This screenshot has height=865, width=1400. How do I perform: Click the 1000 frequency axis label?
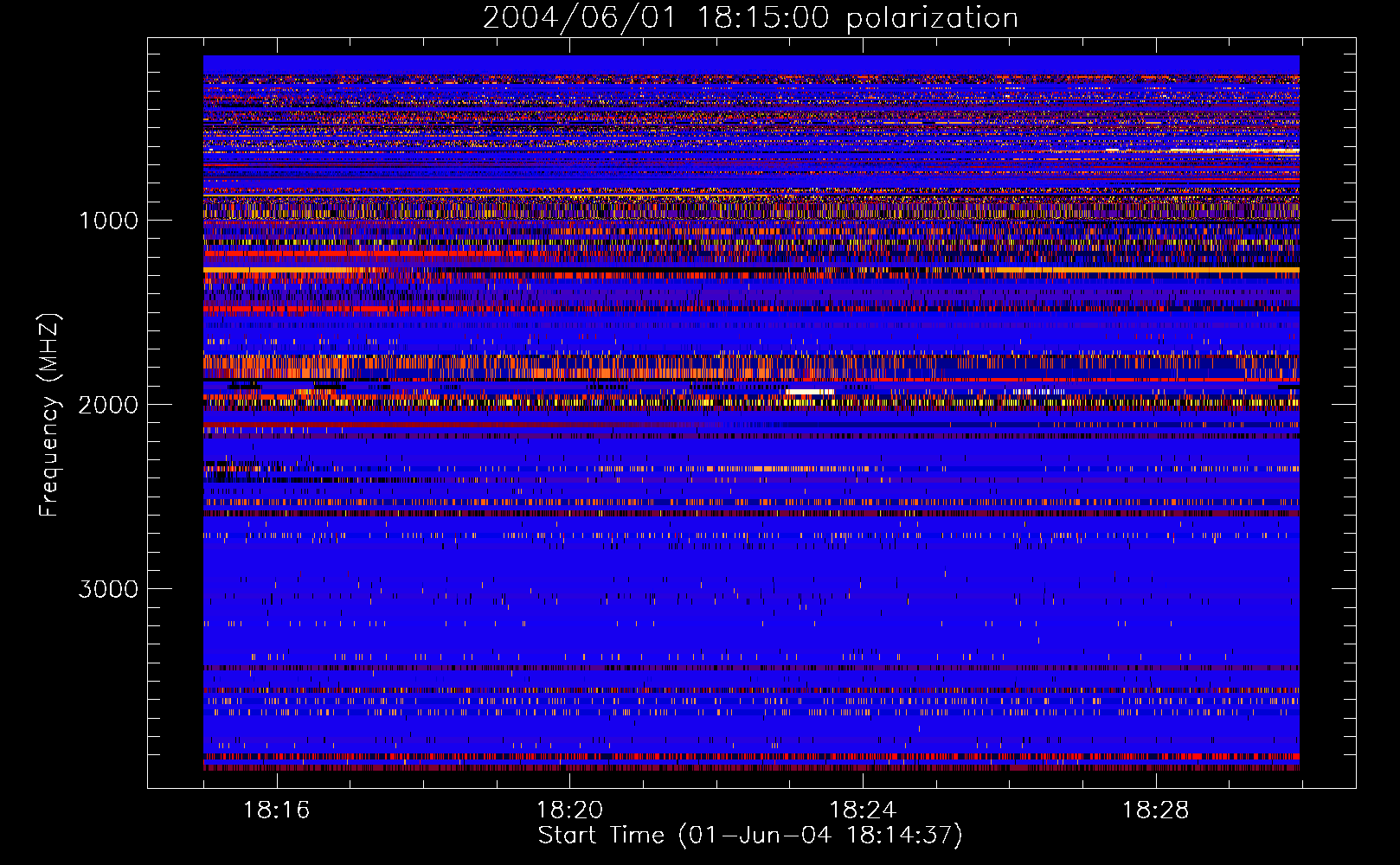coord(108,221)
